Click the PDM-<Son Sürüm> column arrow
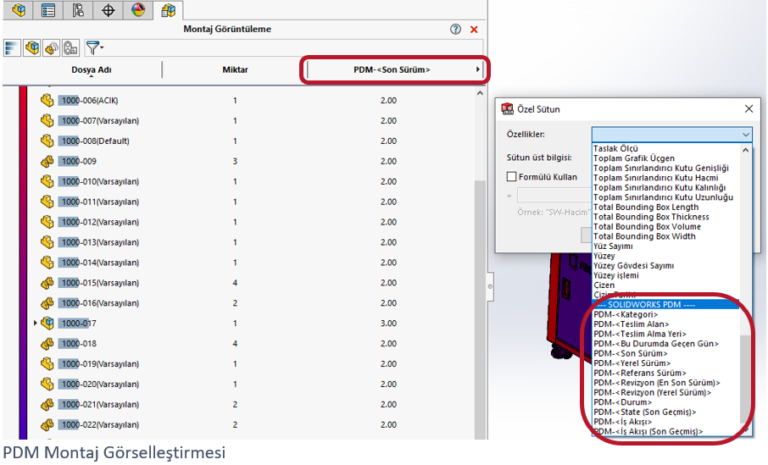Screen dimensions: 768x465 point(478,70)
